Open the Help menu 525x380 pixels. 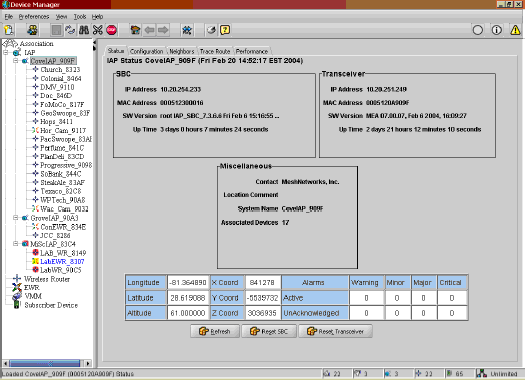(x=97, y=16)
